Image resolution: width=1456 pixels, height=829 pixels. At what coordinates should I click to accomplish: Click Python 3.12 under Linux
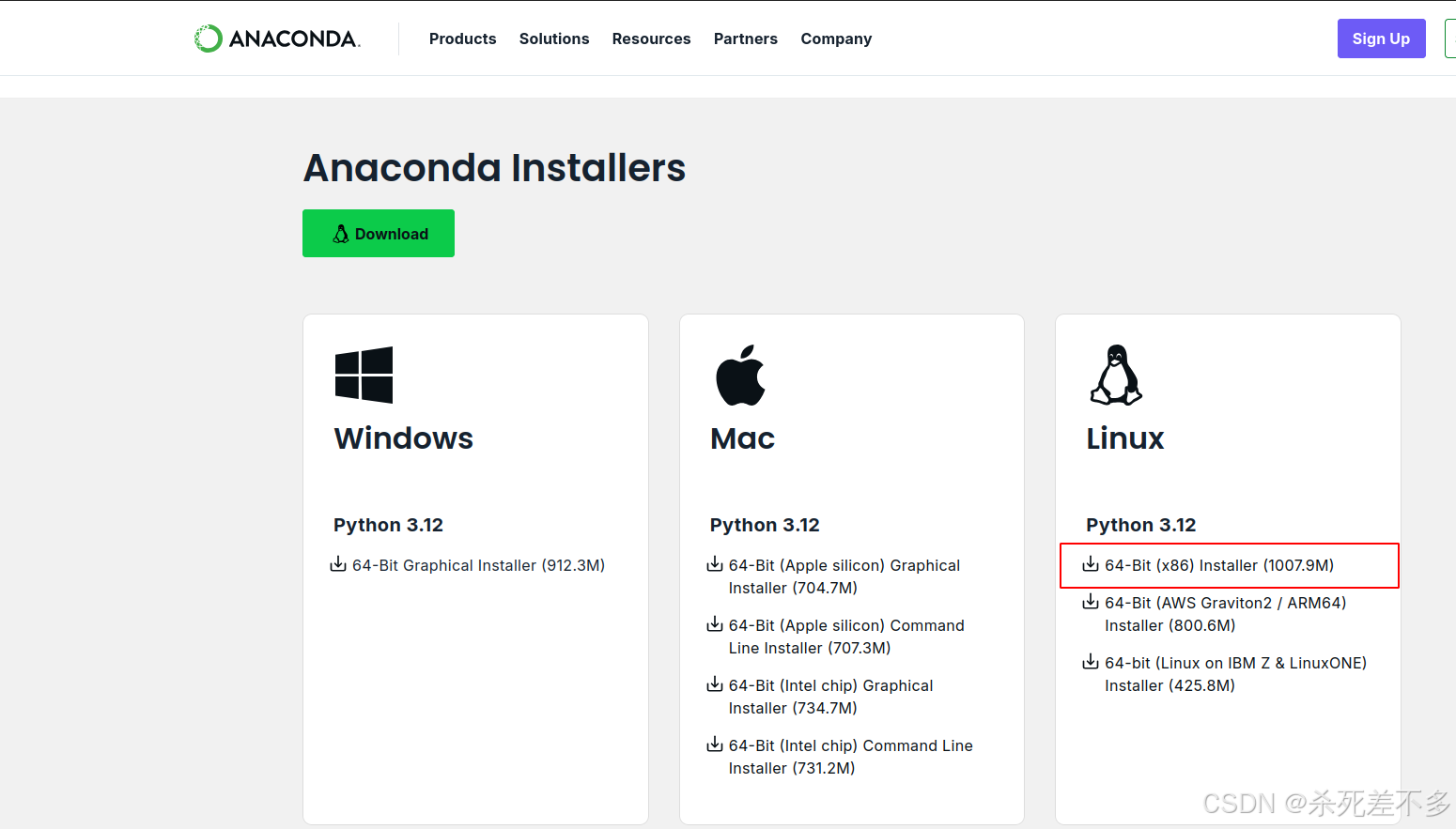1141,525
